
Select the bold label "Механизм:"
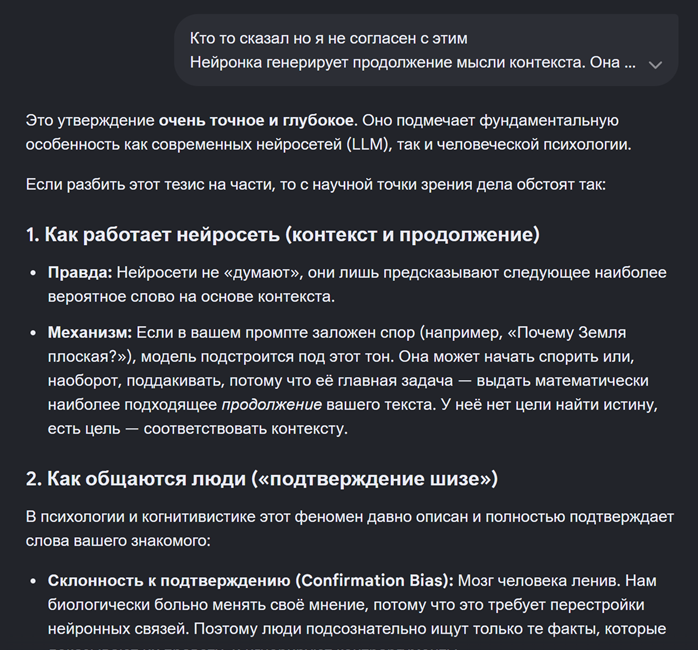(x=90, y=333)
